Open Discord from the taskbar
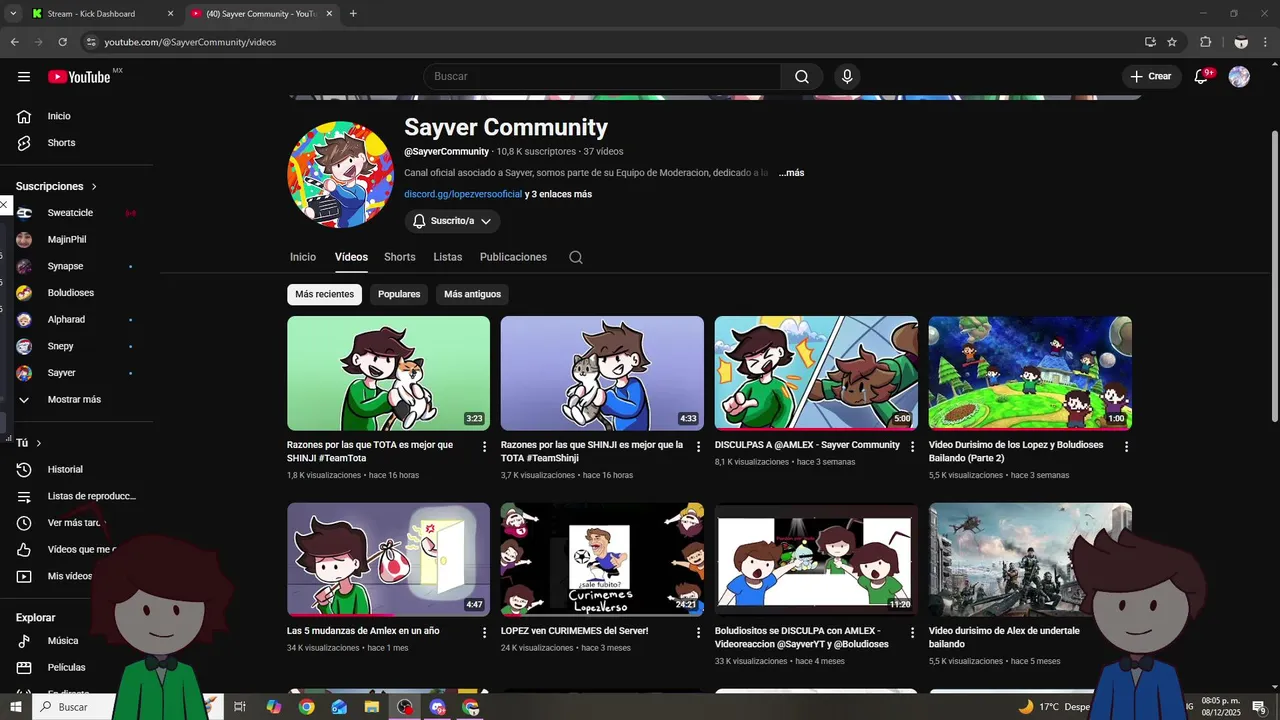The image size is (1280, 720). (438, 707)
